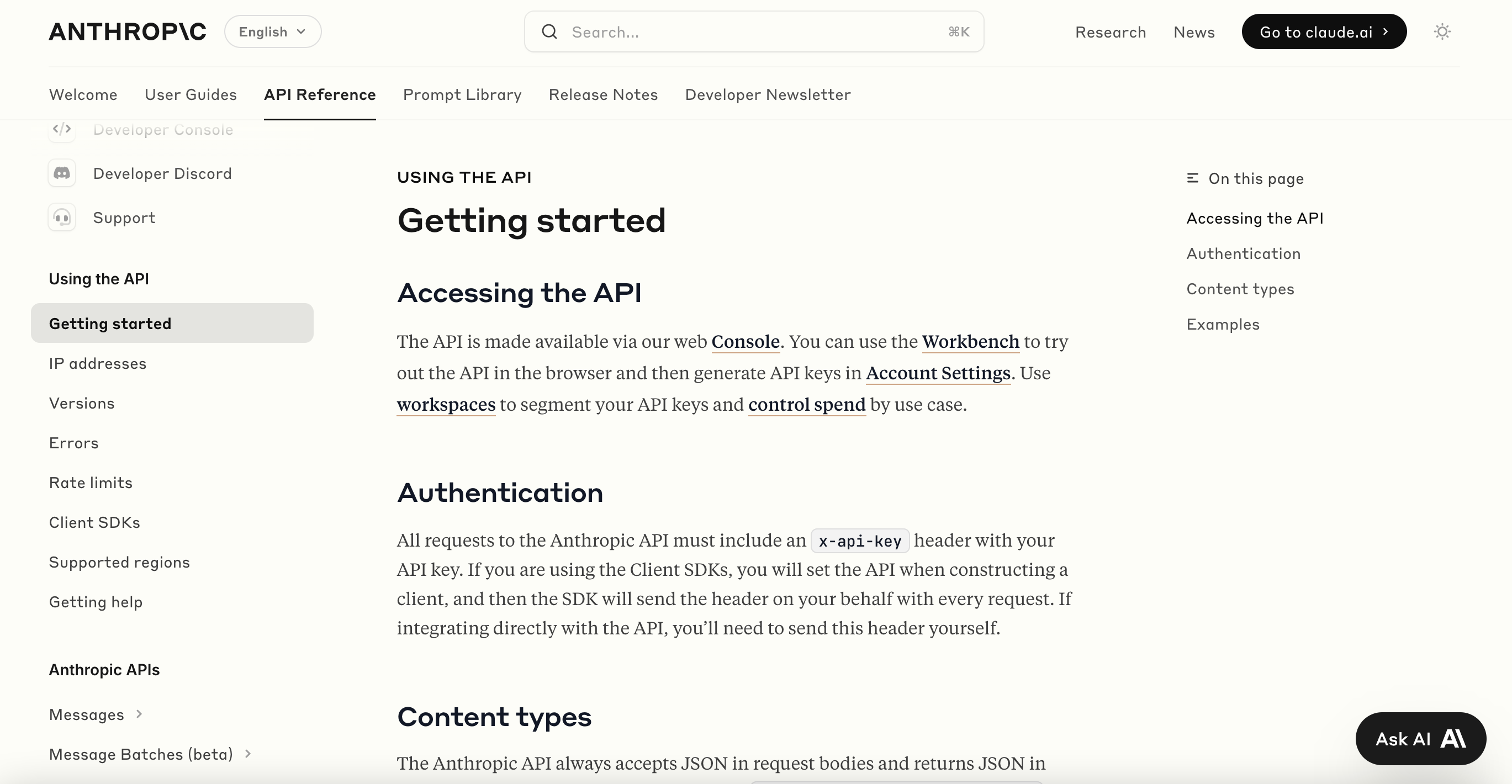Image resolution: width=1512 pixels, height=784 pixels.
Task: Open the Workbench link
Action: [971, 341]
